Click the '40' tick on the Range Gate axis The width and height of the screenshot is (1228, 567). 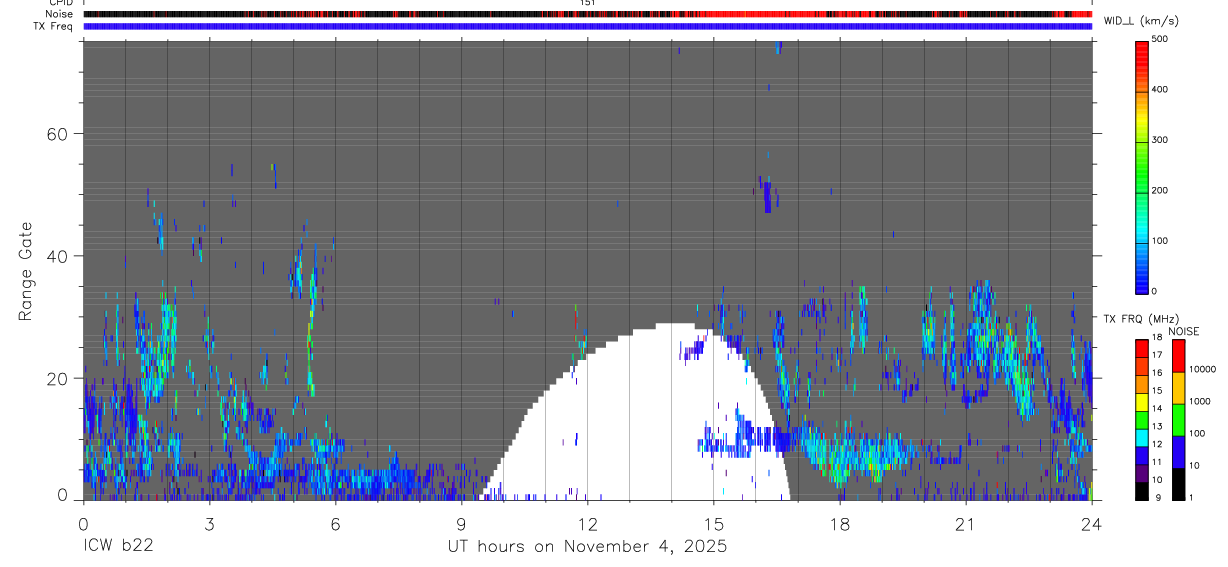(56, 256)
